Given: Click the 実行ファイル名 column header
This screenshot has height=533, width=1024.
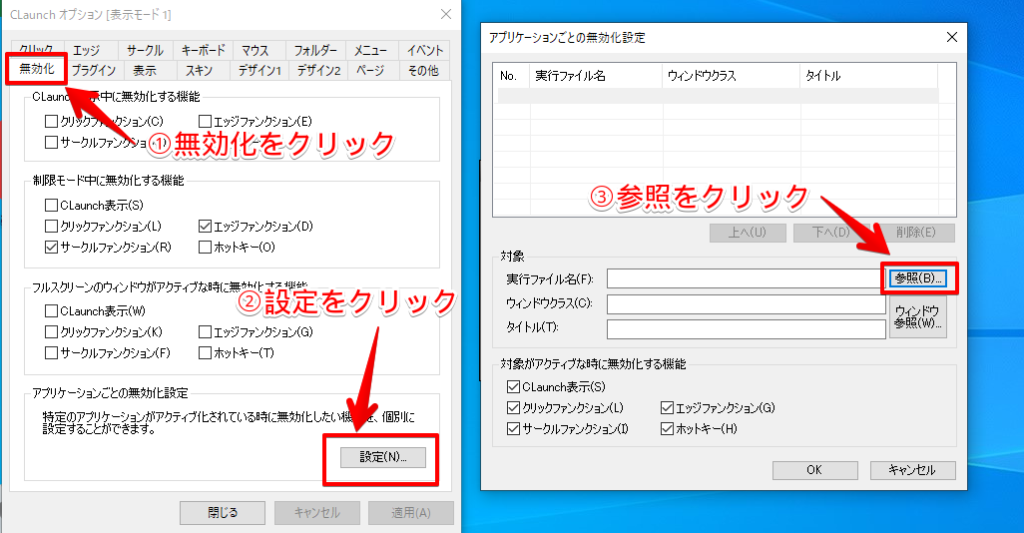Looking at the screenshot, I should [596, 76].
